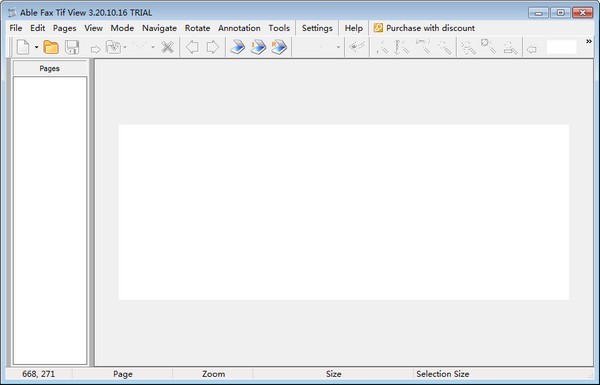This screenshot has width=600, height=385.
Task: Click the Zoom field in the status bar
Action: click(x=213, y=374)
